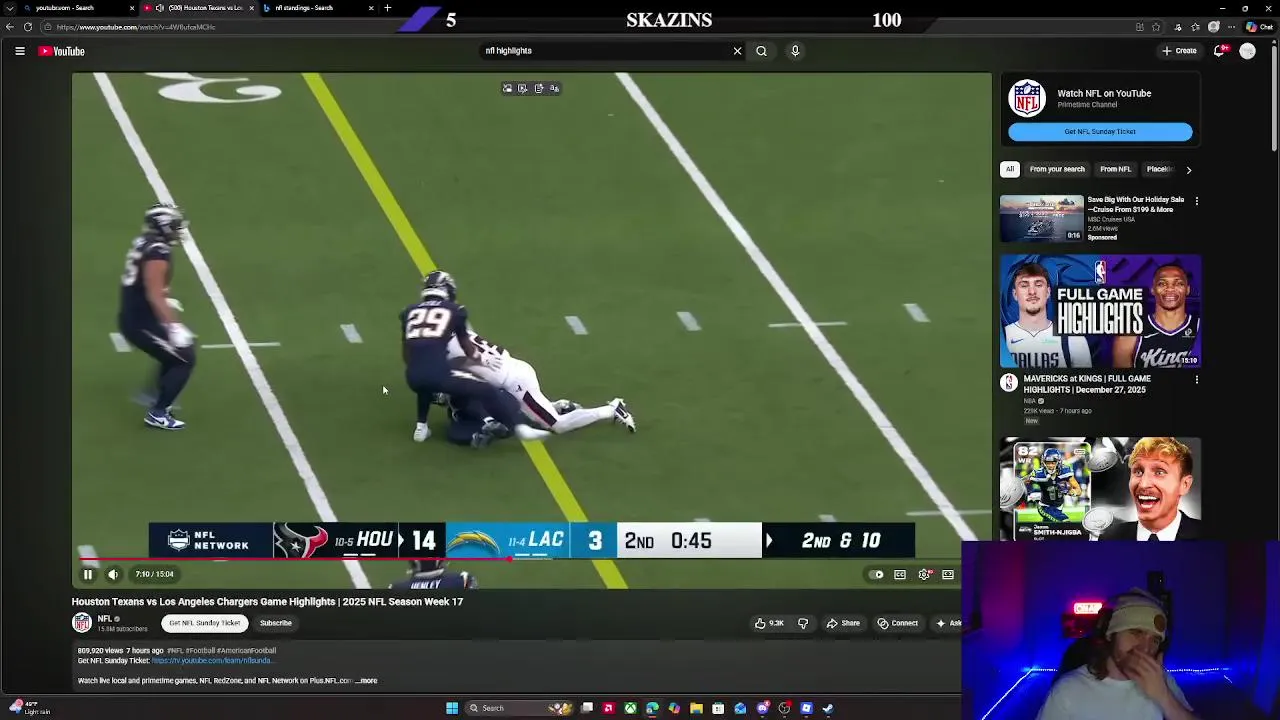Open File Explorer from taskbar
The image size is (1280, 720).
[x=696, y=708]
